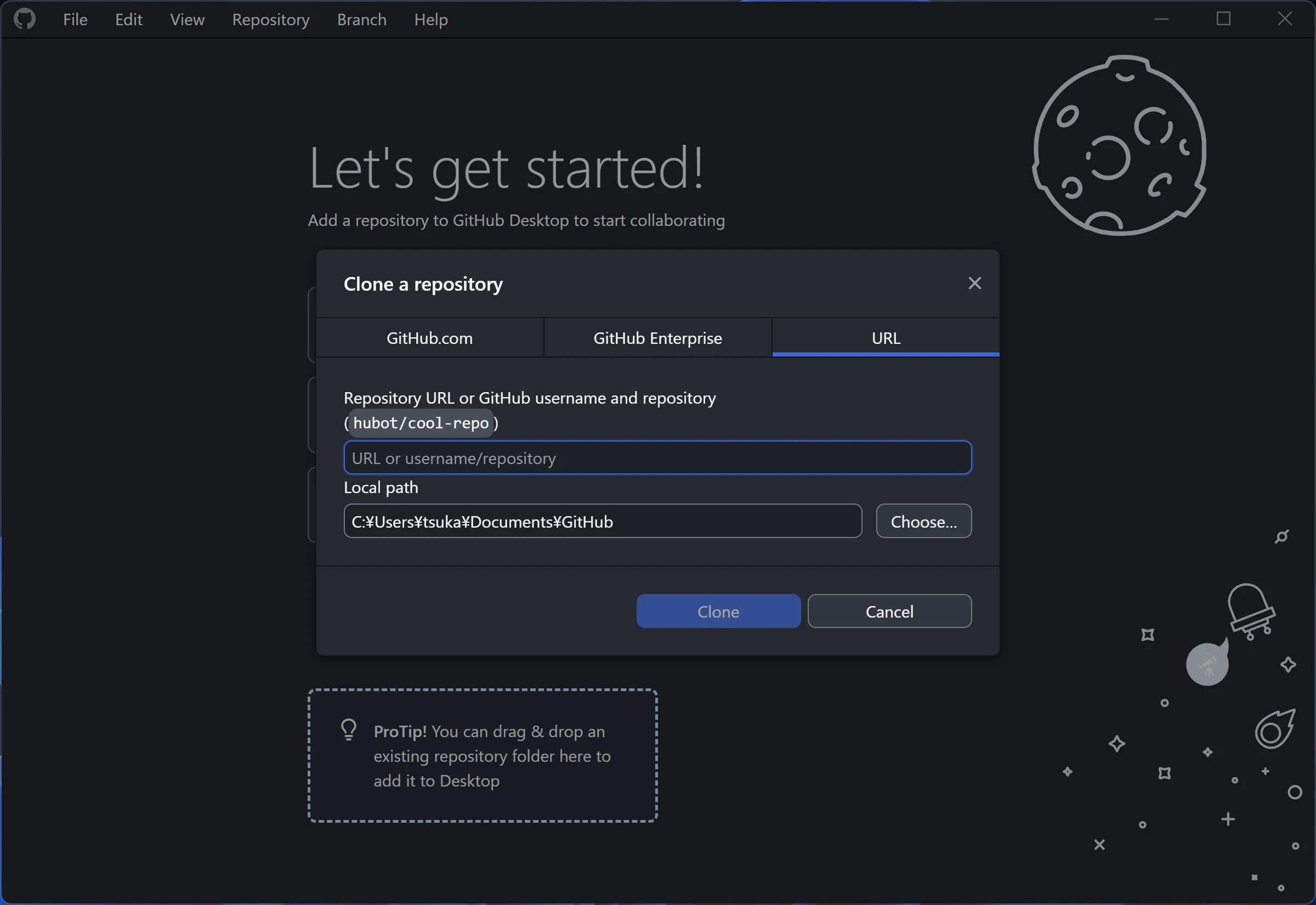Minimize the GitHub Desktop window
1316x905 pixels.
(1161, 19)
